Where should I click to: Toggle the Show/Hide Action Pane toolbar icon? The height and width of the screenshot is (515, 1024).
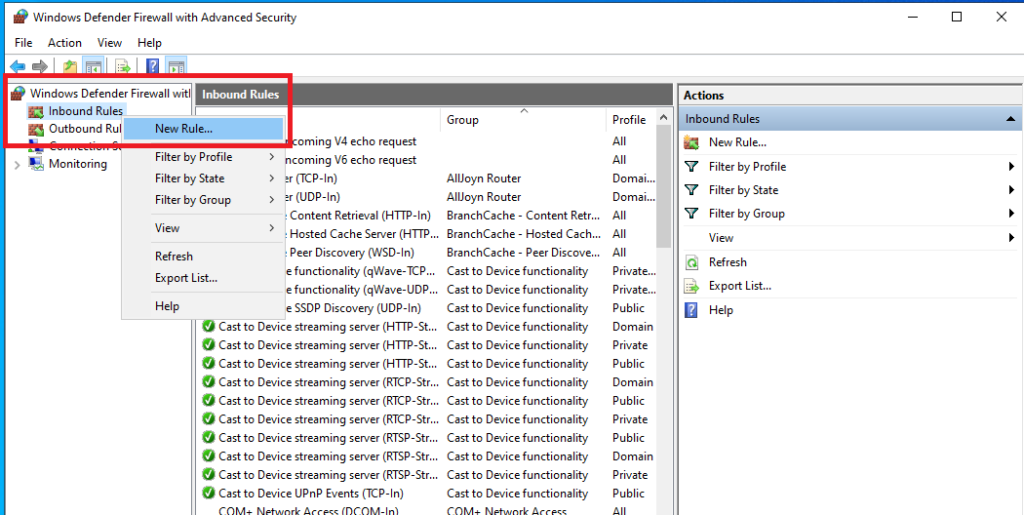[x=176, y=67]
